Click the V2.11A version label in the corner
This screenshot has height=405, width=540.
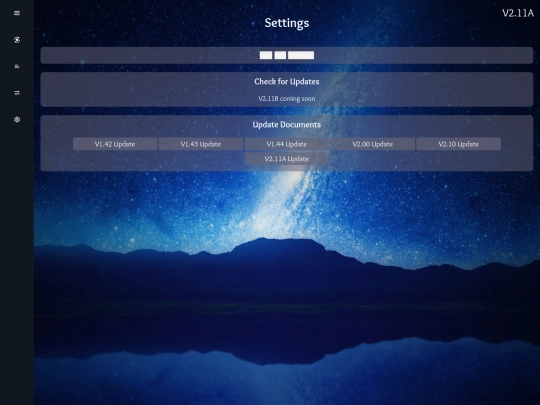(x=518, y=13)
